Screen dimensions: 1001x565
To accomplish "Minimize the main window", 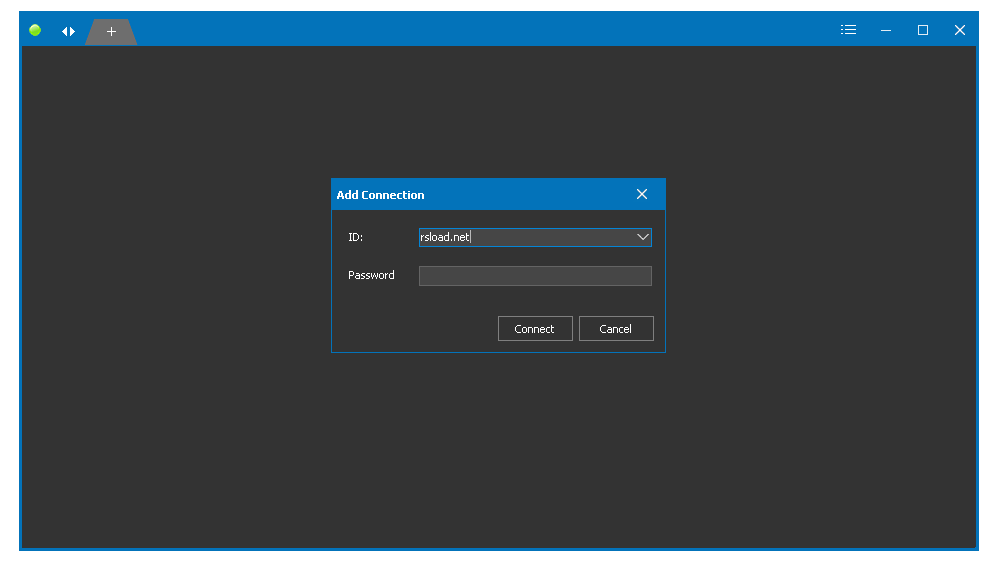I will point(885,30).
